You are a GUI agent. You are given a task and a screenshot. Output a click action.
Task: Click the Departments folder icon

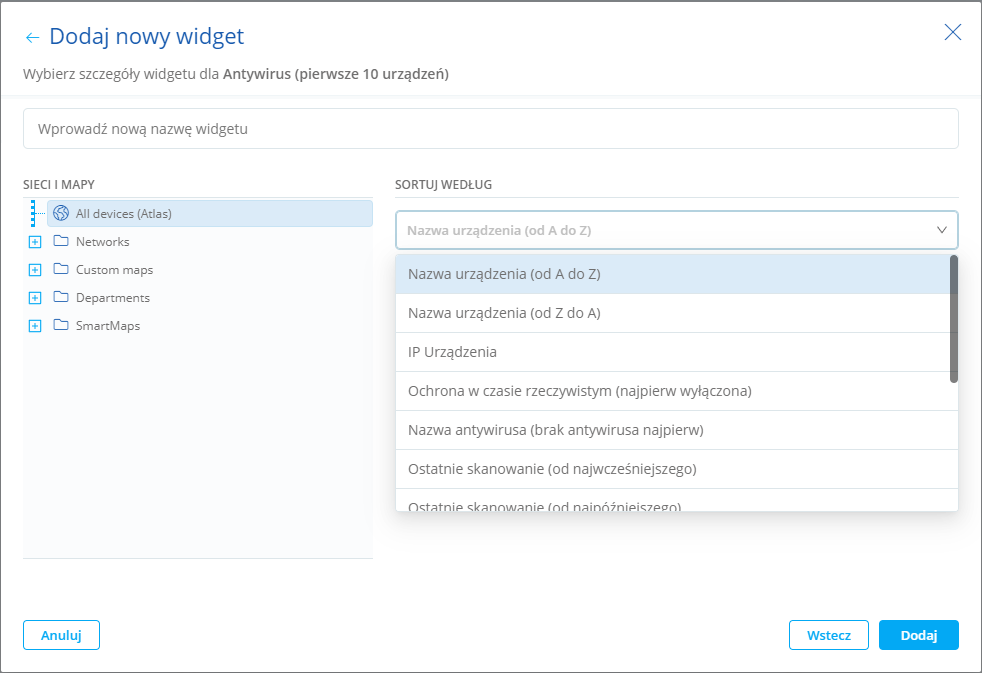pos(61,297)
